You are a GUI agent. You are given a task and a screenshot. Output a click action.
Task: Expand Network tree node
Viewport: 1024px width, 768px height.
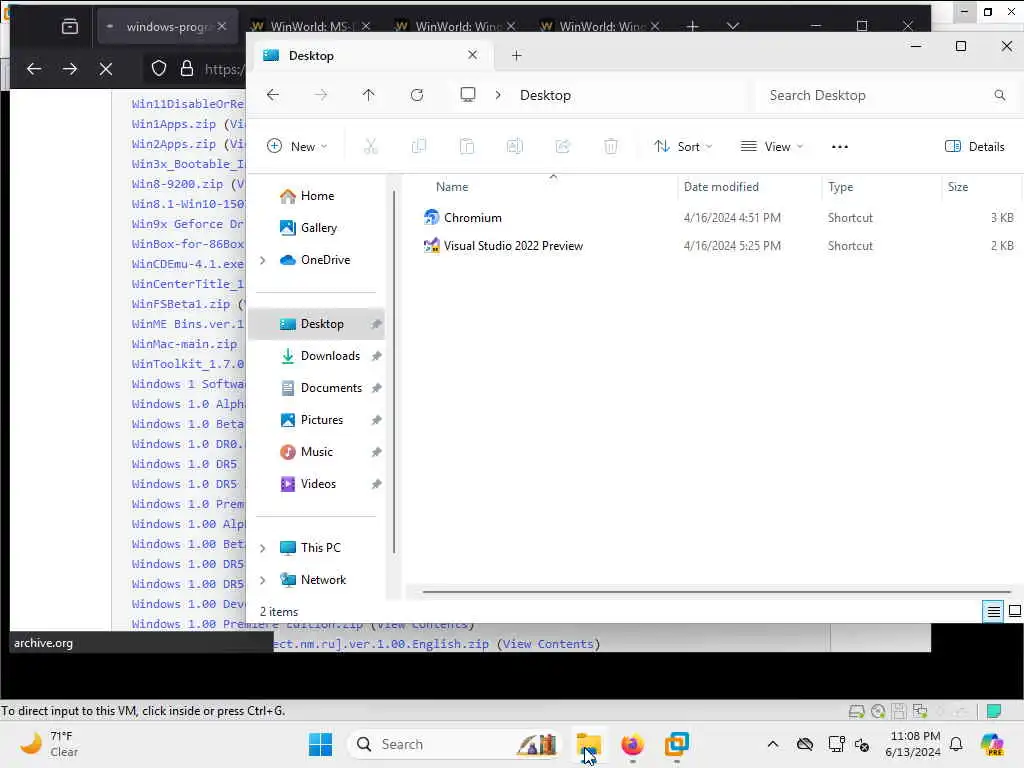263,580
